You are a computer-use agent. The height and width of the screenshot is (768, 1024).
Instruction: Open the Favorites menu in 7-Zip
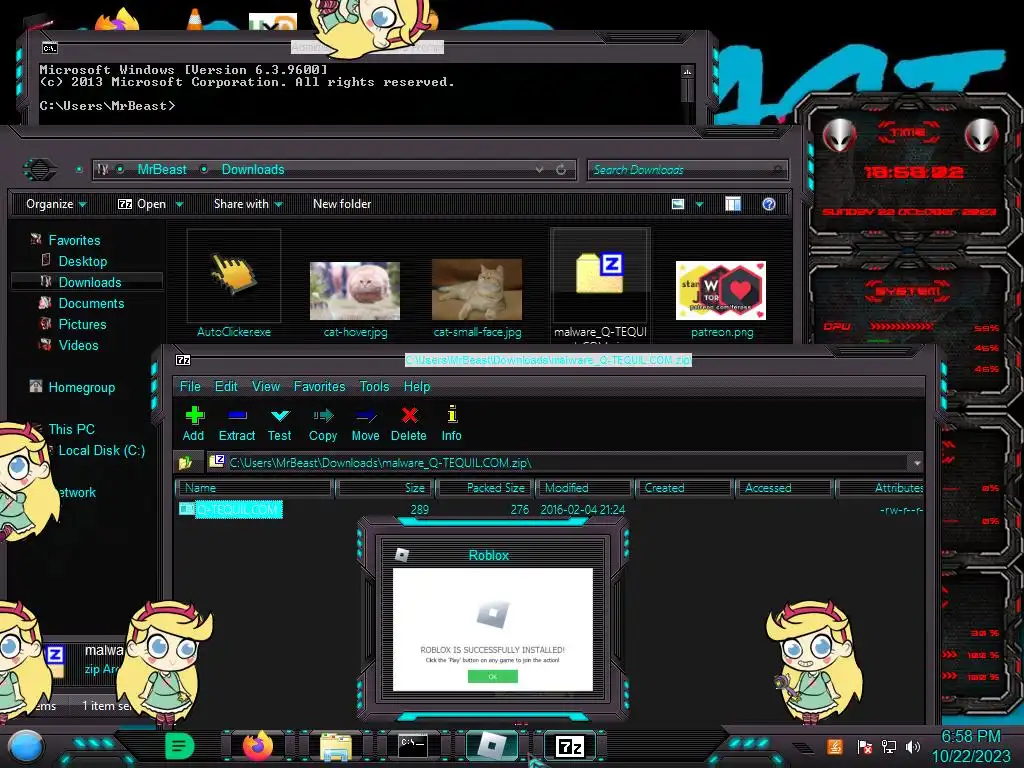[x=319, y=386]
